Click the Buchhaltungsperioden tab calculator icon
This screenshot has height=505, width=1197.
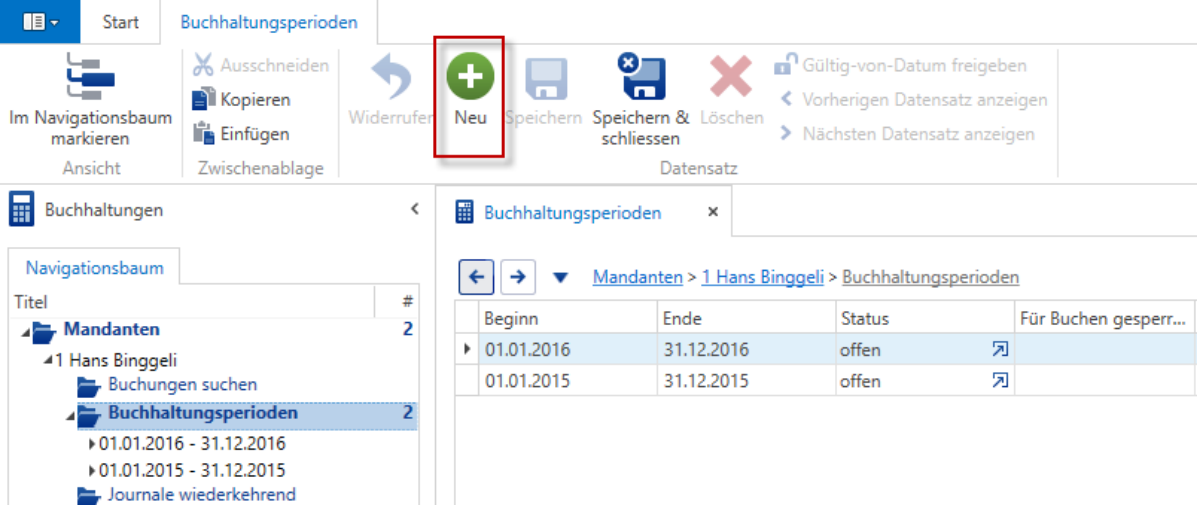(464, 212)
